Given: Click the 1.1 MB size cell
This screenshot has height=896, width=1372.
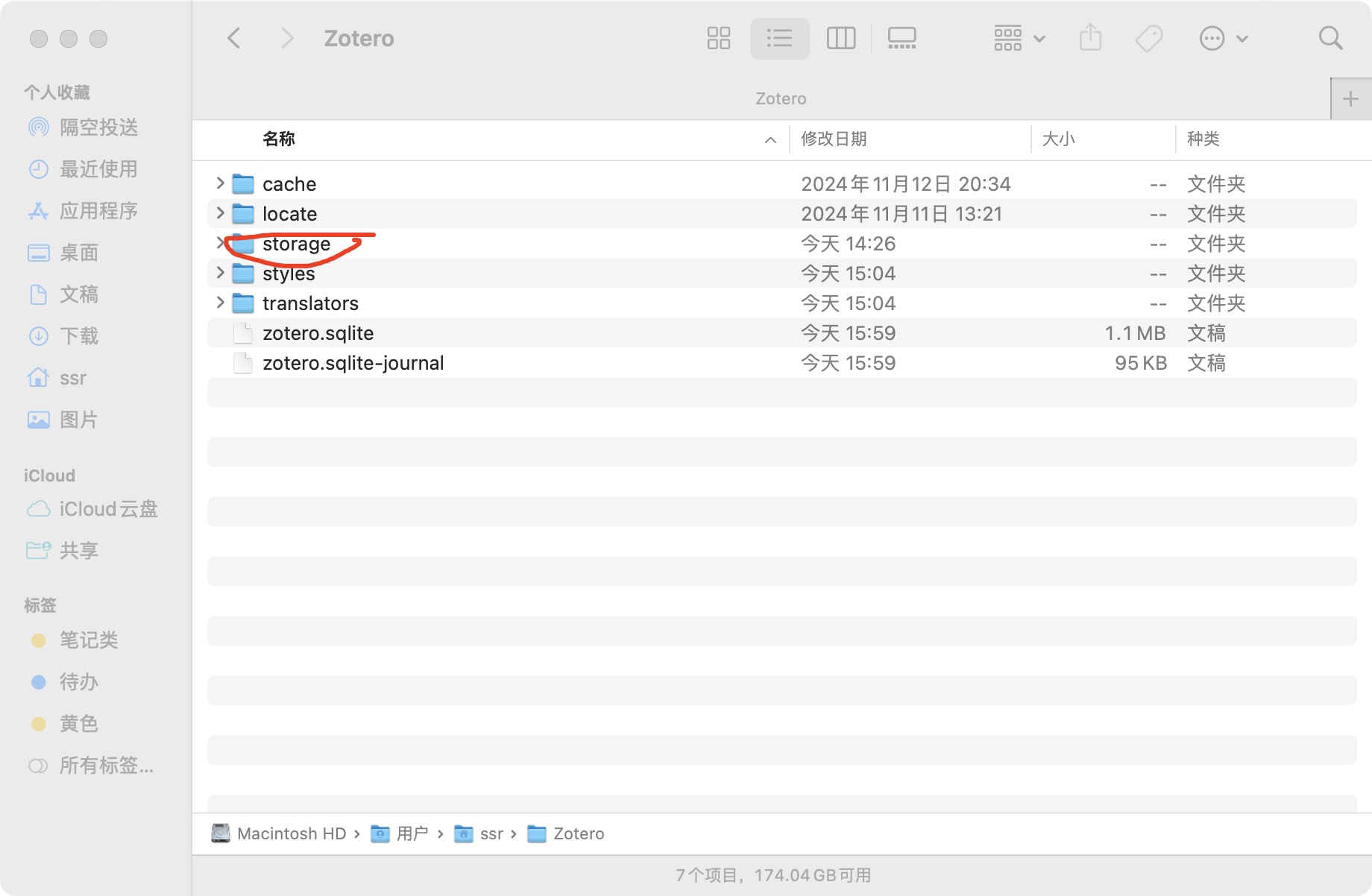Looking at the screenshot, I should click(1134, 333).
